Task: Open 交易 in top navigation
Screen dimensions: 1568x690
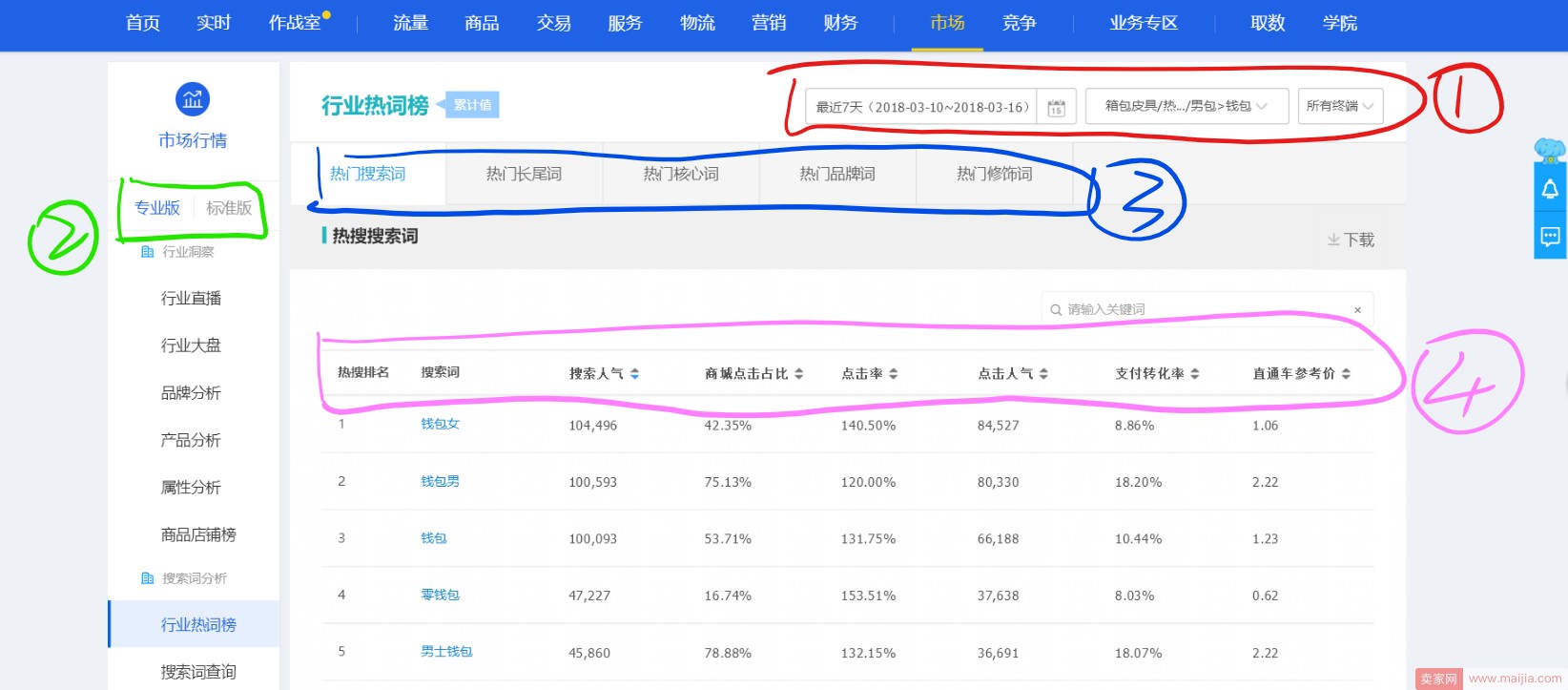Action: coord(554,23)
